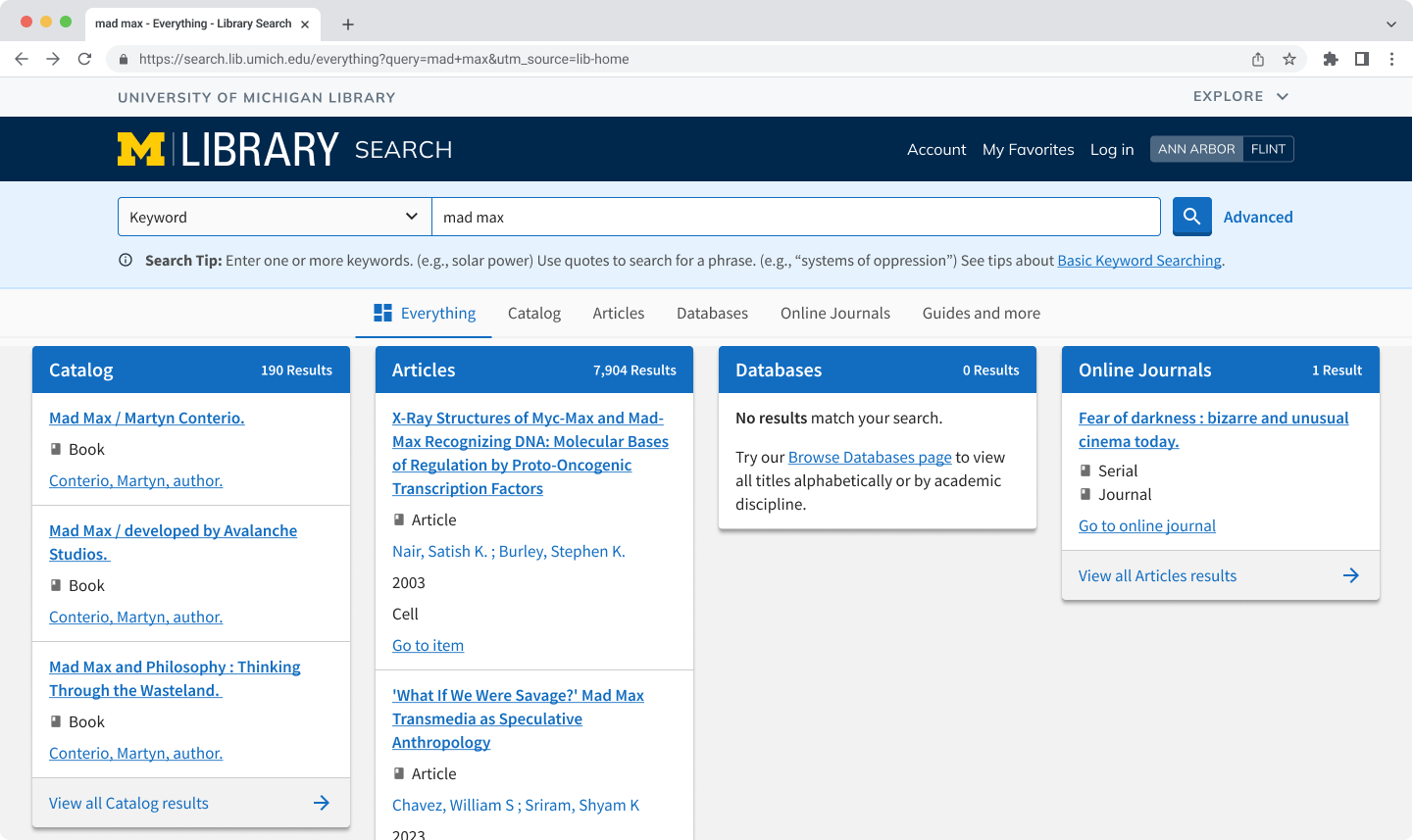
Task: Click the author link under Mad Max / Martyn Conterio
Action: click(136, 480)
